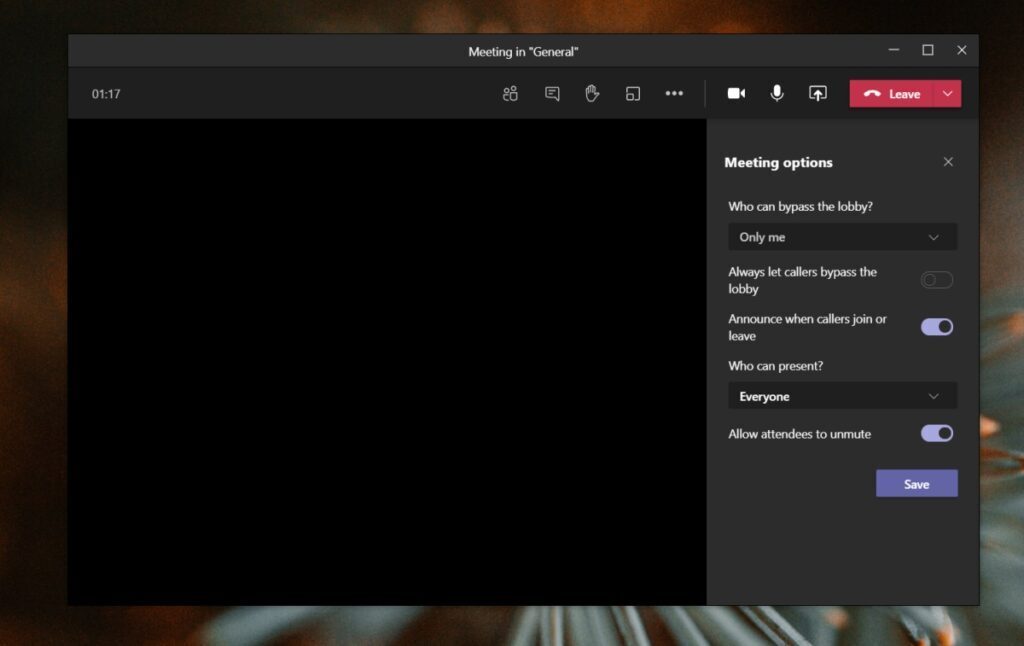This screenshot has width=1024, height=646.
Task: Click the black video stage area
Action: 388,360
